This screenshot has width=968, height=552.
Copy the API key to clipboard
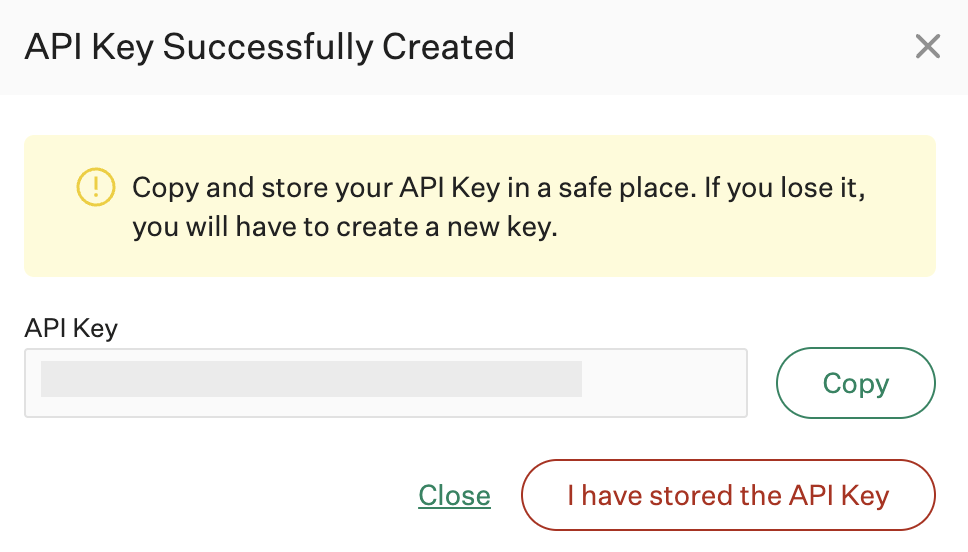click(855, 383)
